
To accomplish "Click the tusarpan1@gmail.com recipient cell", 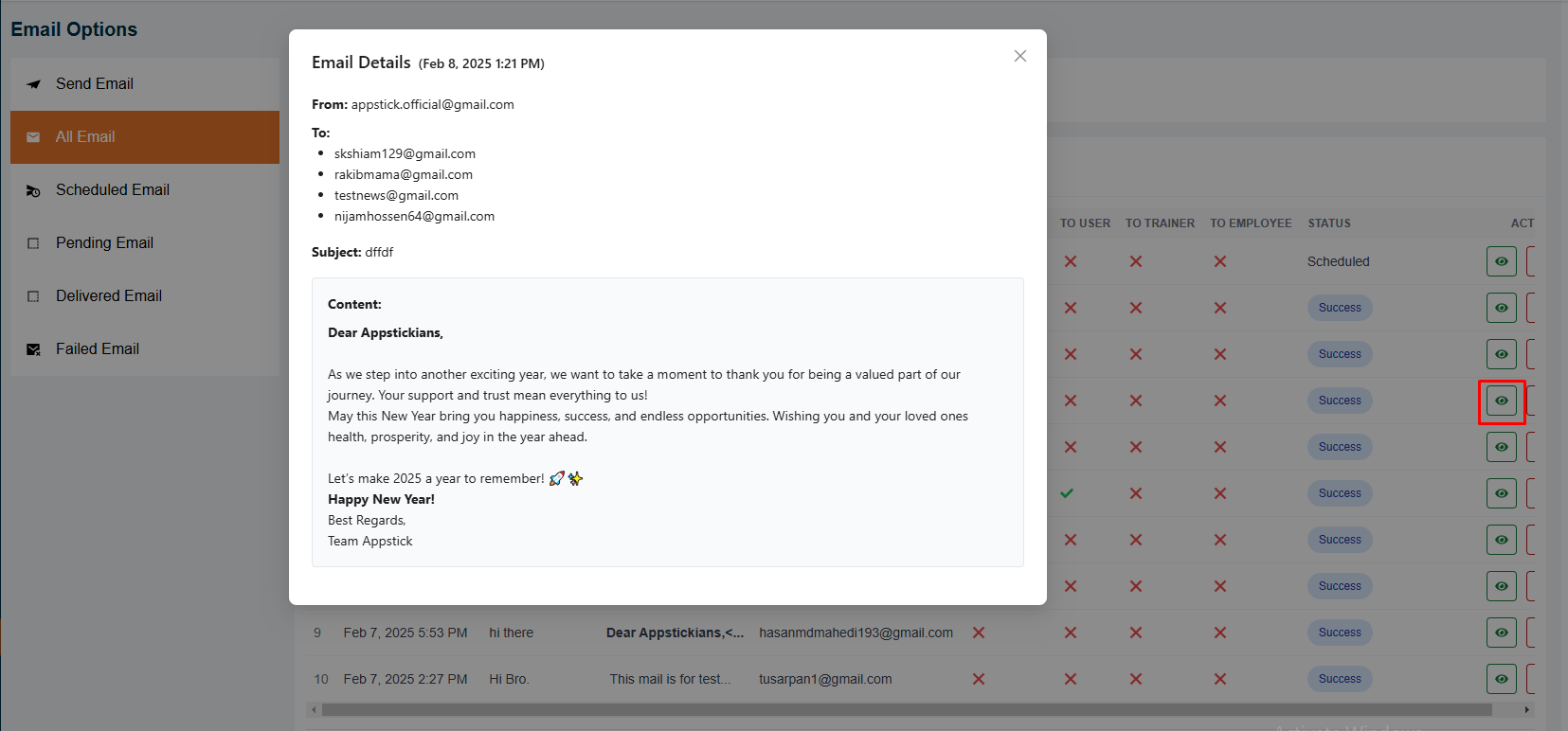I will pyautogui.click(x=825, y=679).
